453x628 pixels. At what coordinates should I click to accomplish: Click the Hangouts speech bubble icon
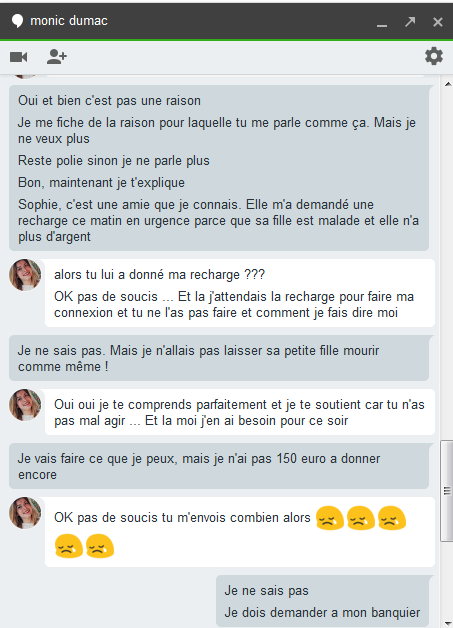(x=17, y=21)
